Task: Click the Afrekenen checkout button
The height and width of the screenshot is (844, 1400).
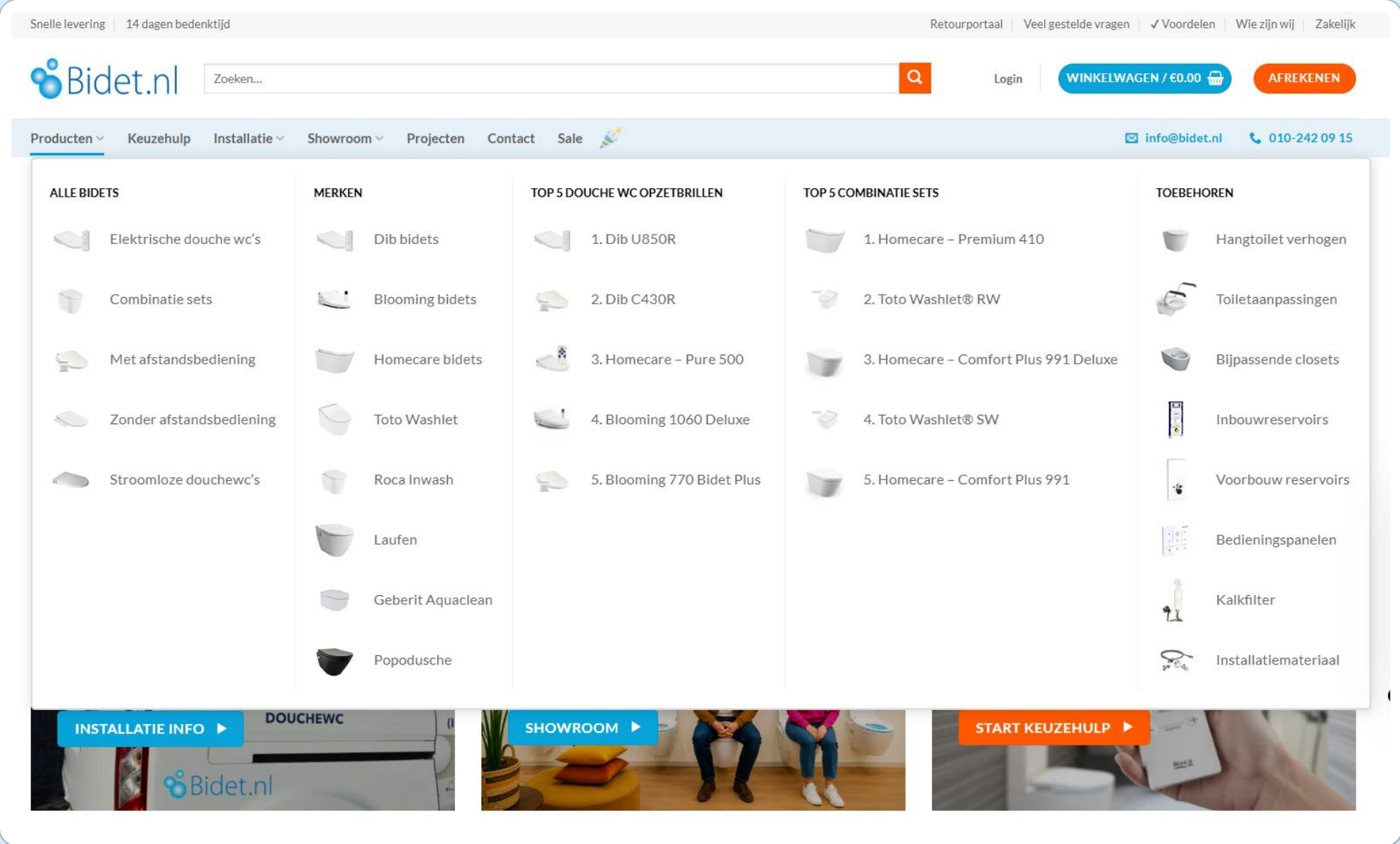Action: coord(1304,78)
